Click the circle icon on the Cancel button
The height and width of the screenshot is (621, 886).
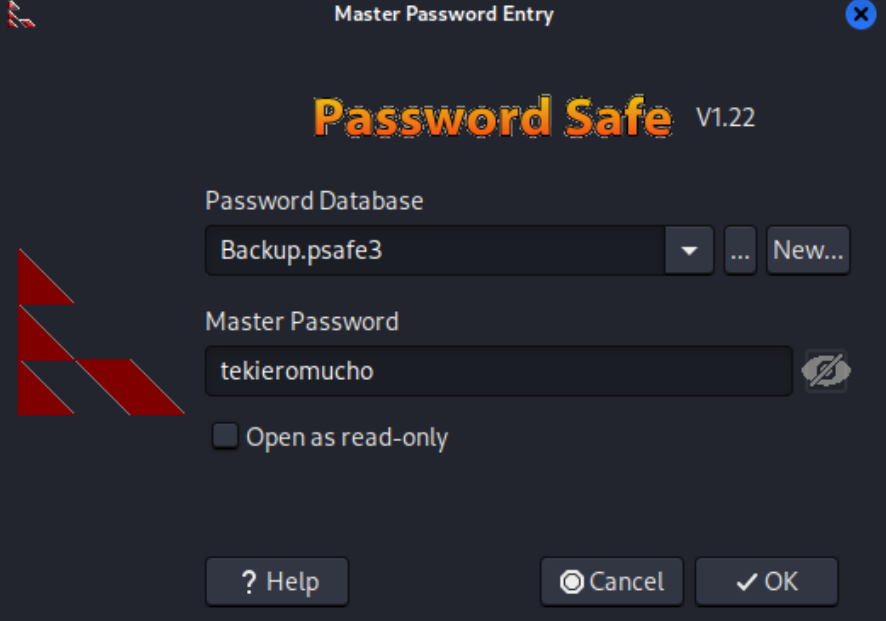tap(573, 582)
